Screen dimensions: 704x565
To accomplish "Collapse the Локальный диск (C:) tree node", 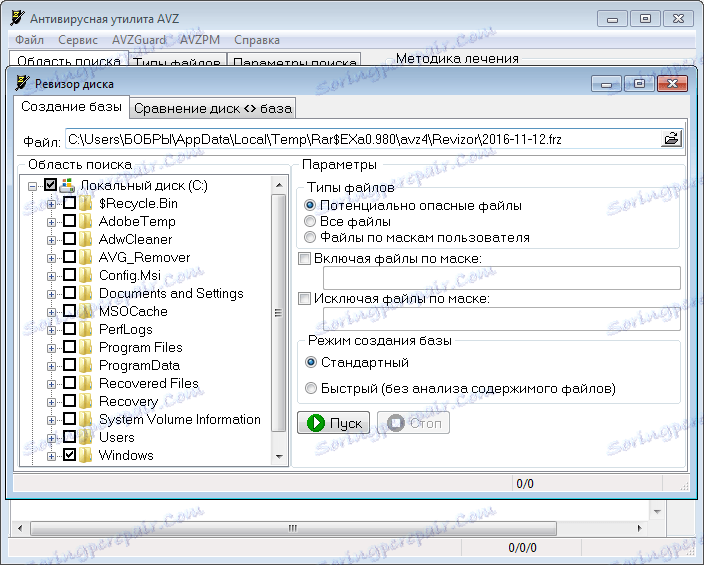I will pos(32,186).
